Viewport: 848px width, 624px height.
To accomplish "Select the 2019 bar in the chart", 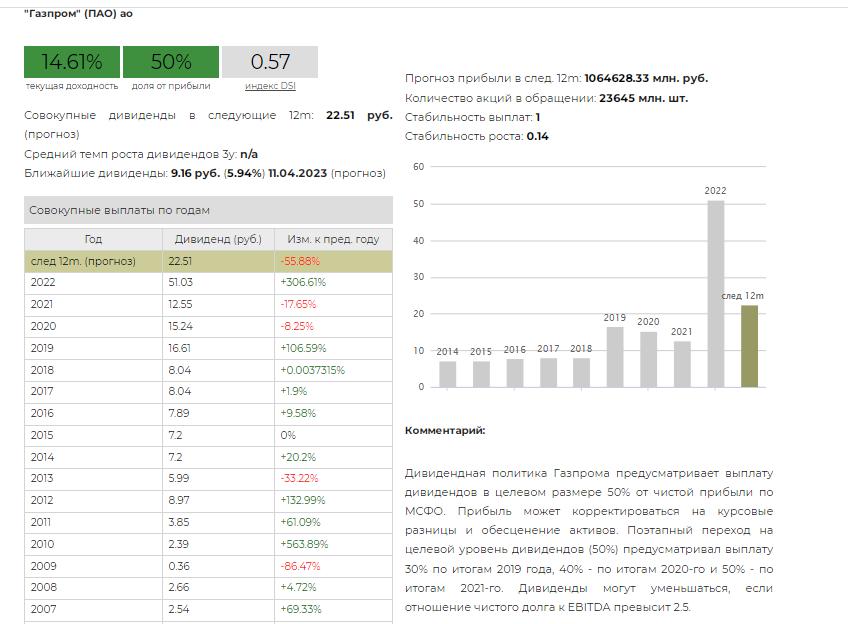I will coord(615,357).
